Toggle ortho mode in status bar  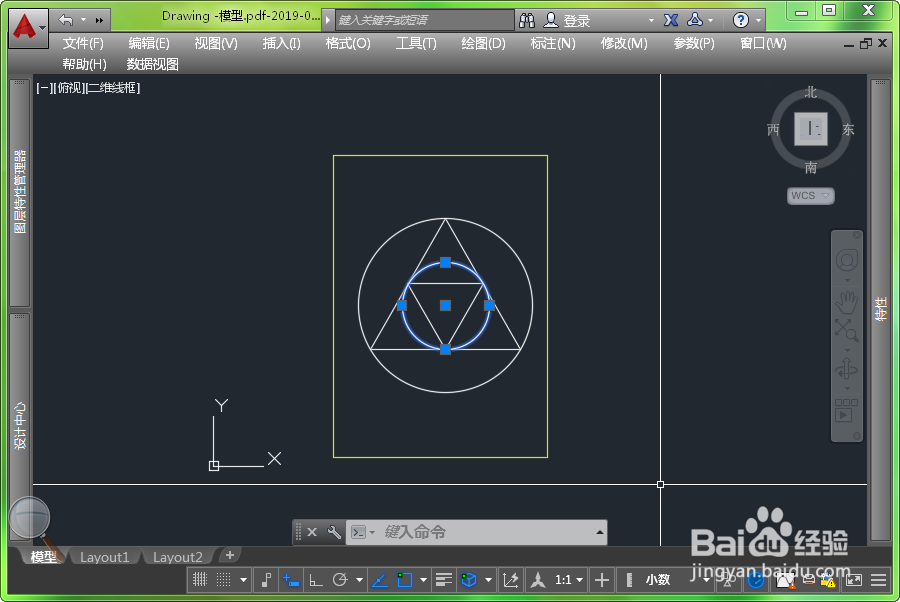[x=315, y=580]
